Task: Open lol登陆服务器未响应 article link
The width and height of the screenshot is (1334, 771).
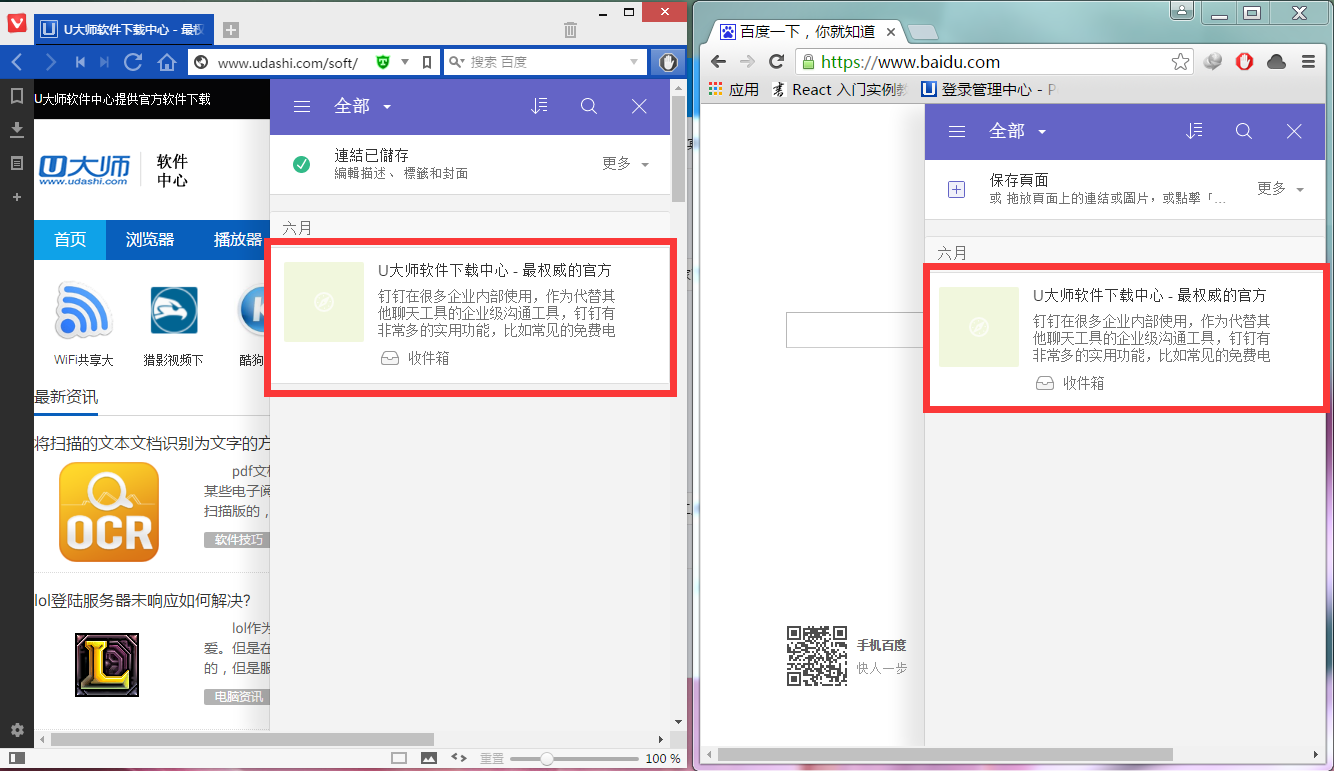Action: (142, 600)
